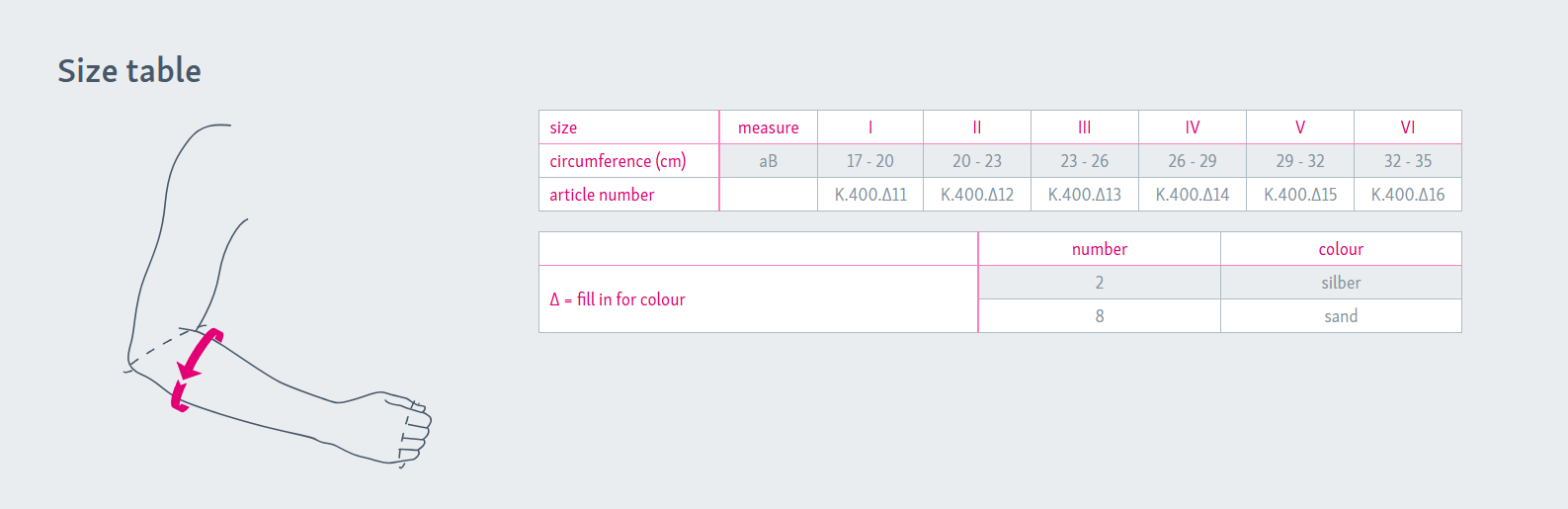The height and width of the screenshot is (509, 1568).
Task: Select size VI column header
Action: click(x=1408, y=127)
